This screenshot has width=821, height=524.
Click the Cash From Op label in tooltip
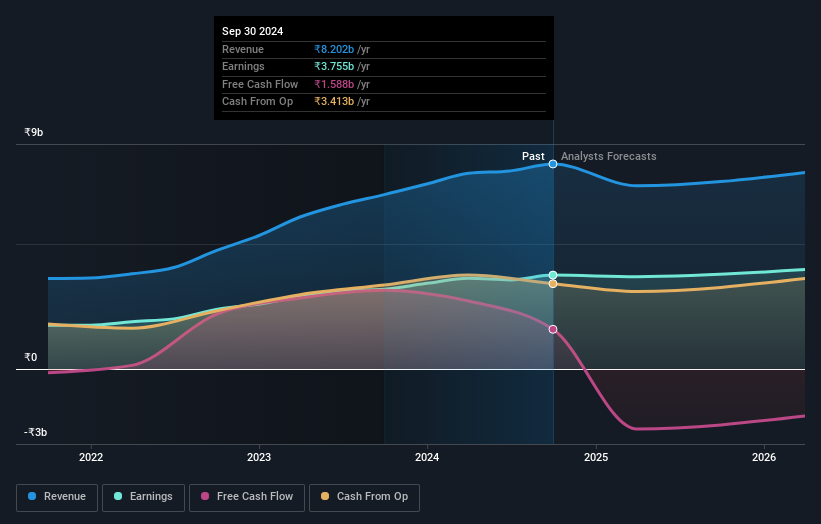pyautogui.click(x=257, y=102)
